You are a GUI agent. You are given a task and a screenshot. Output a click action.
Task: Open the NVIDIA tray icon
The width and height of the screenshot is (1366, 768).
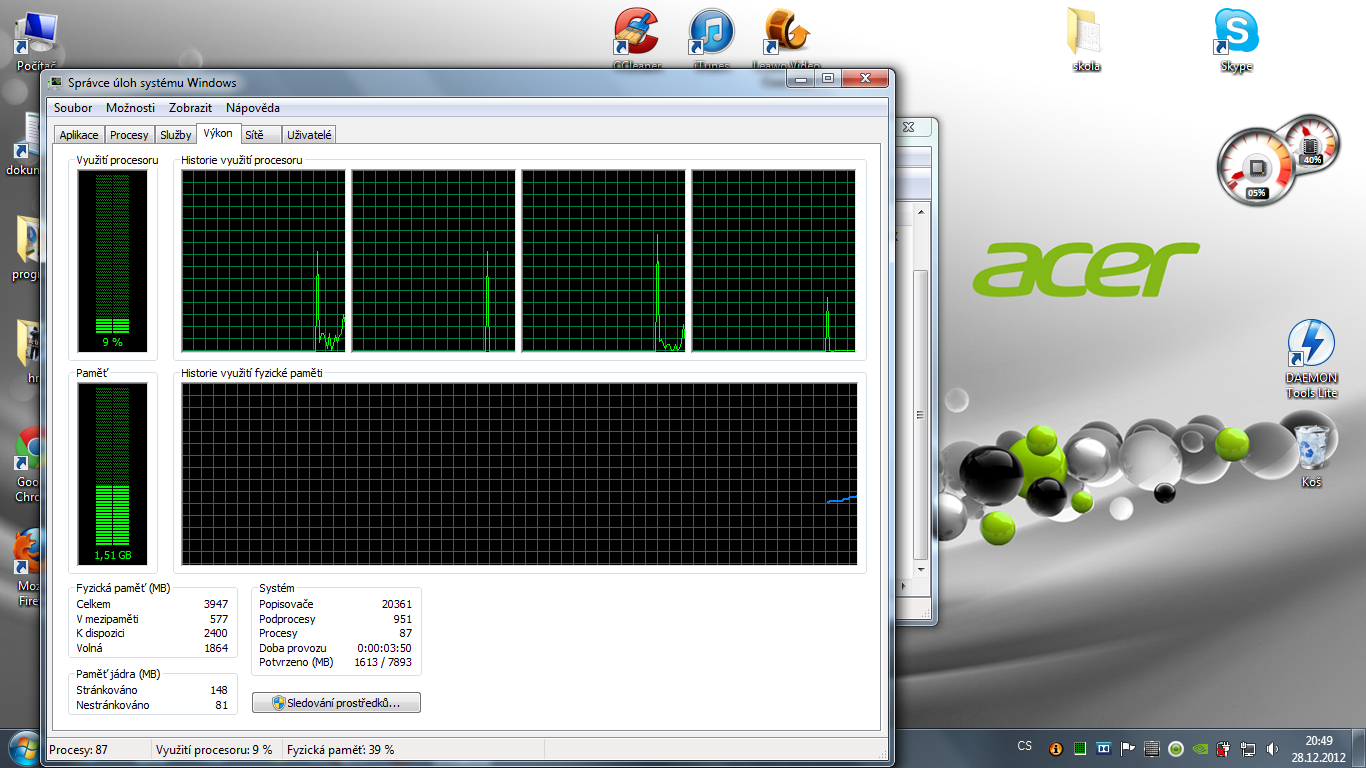click(1200, 748)
